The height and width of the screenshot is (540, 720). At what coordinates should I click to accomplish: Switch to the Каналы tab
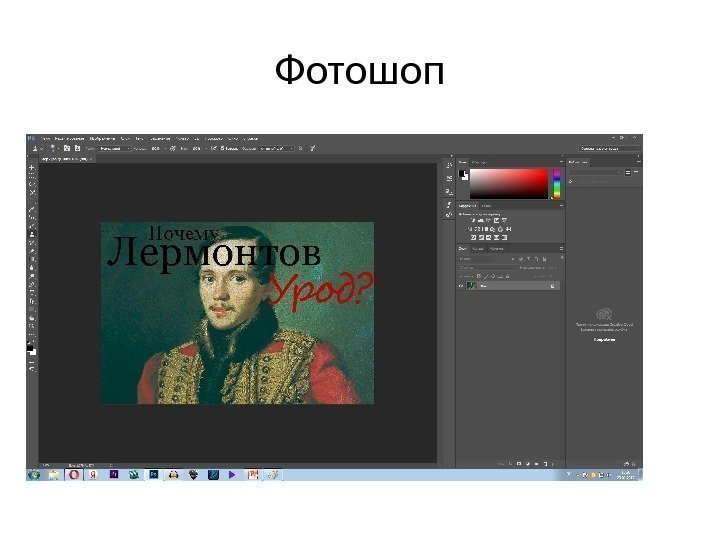(478, 249)
